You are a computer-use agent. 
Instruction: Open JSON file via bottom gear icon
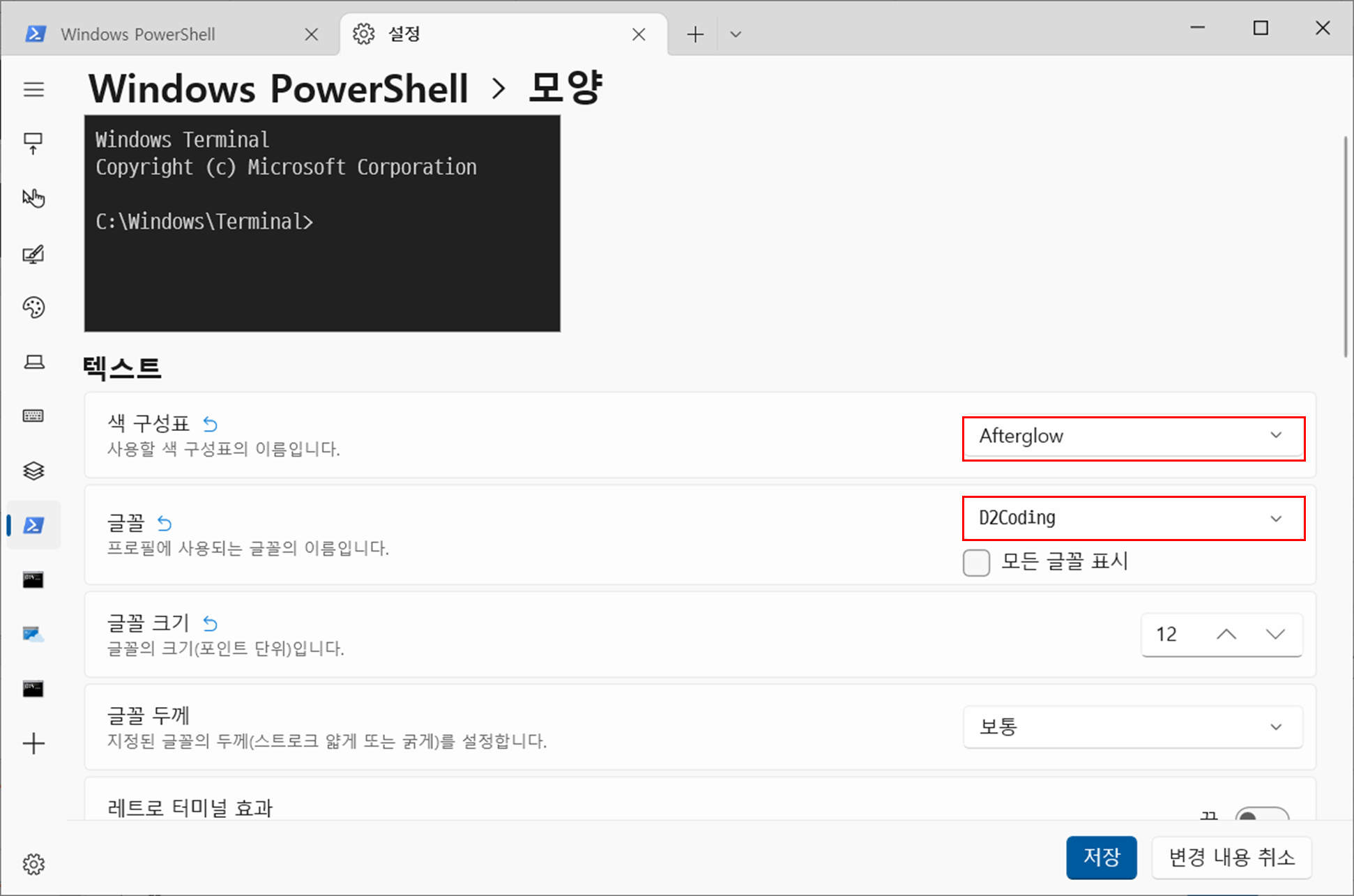[33, 865]
